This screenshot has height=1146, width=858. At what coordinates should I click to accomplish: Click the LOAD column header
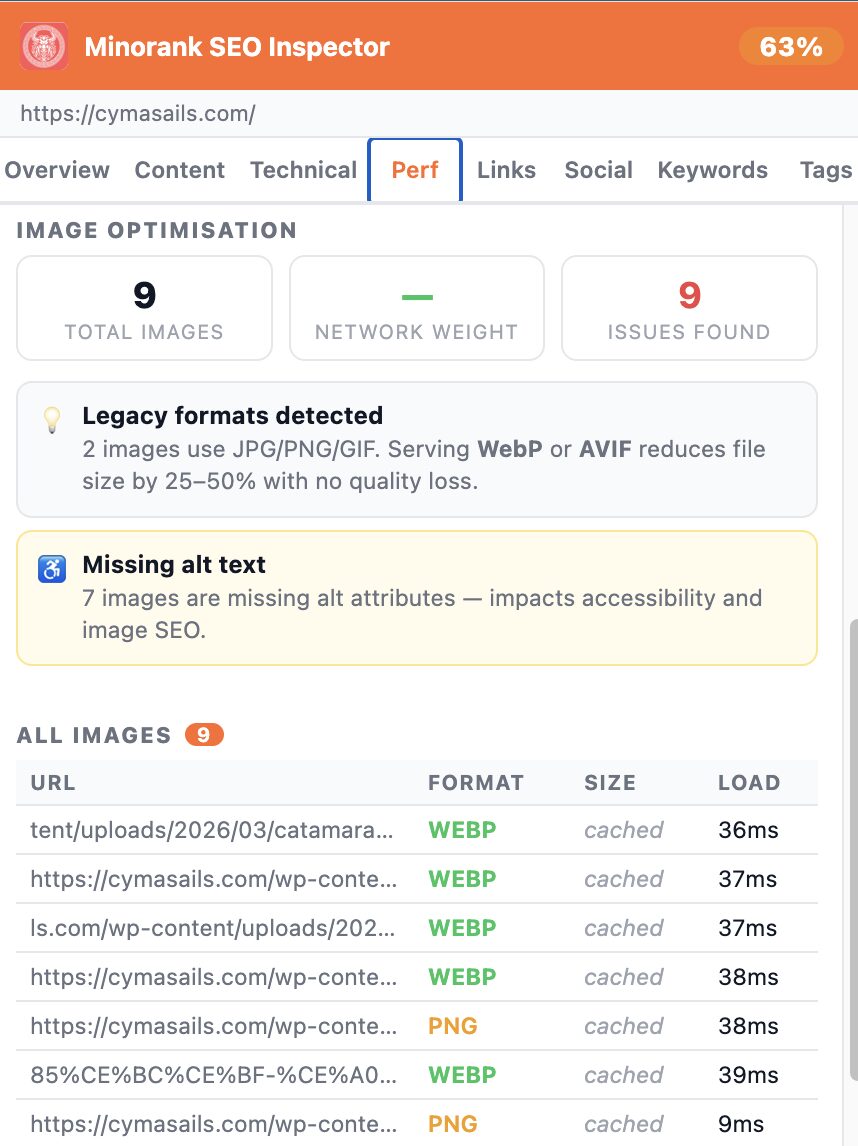pos(749,783)
